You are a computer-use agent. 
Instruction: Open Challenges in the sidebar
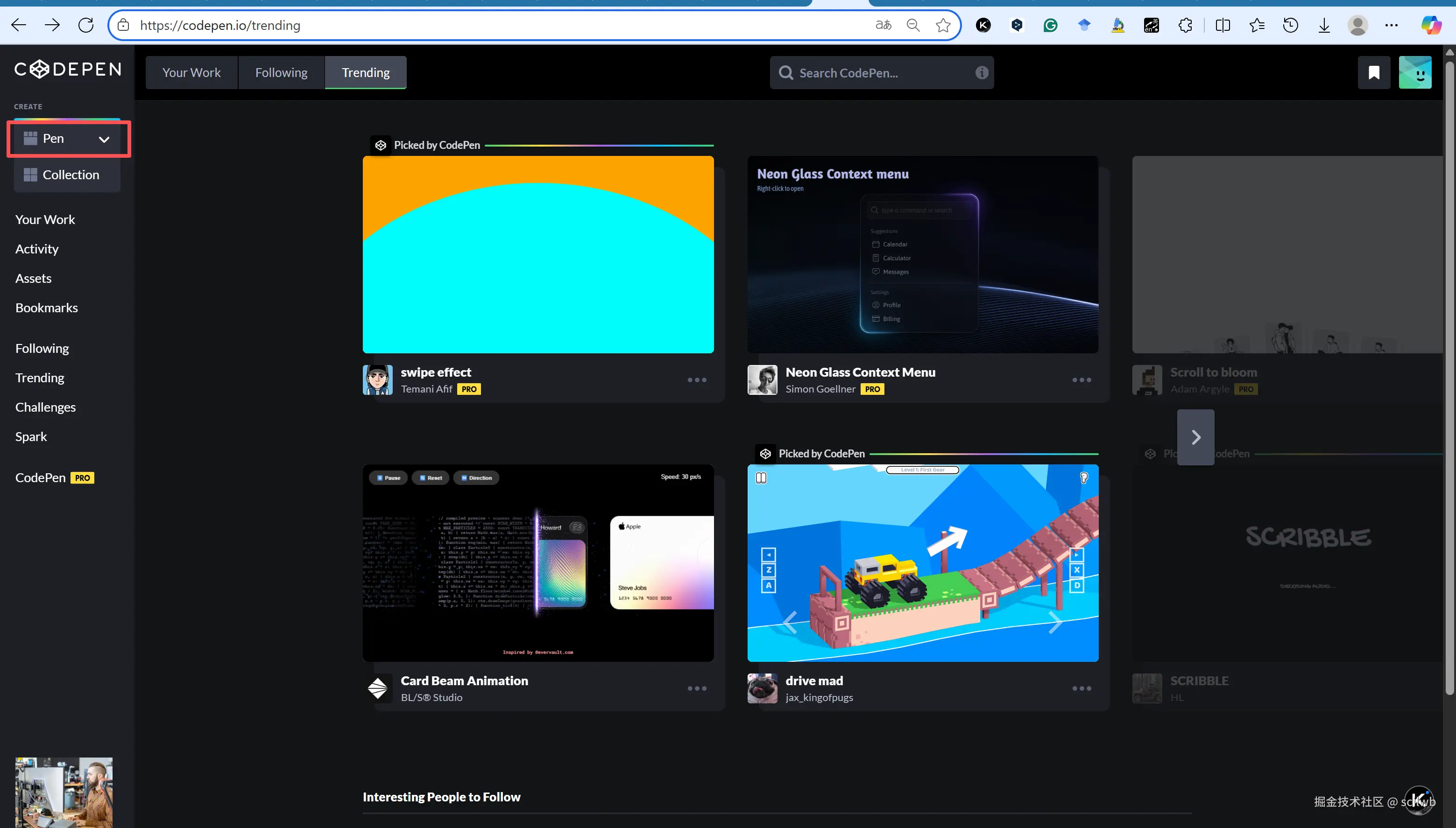click(x=45, y=407)
